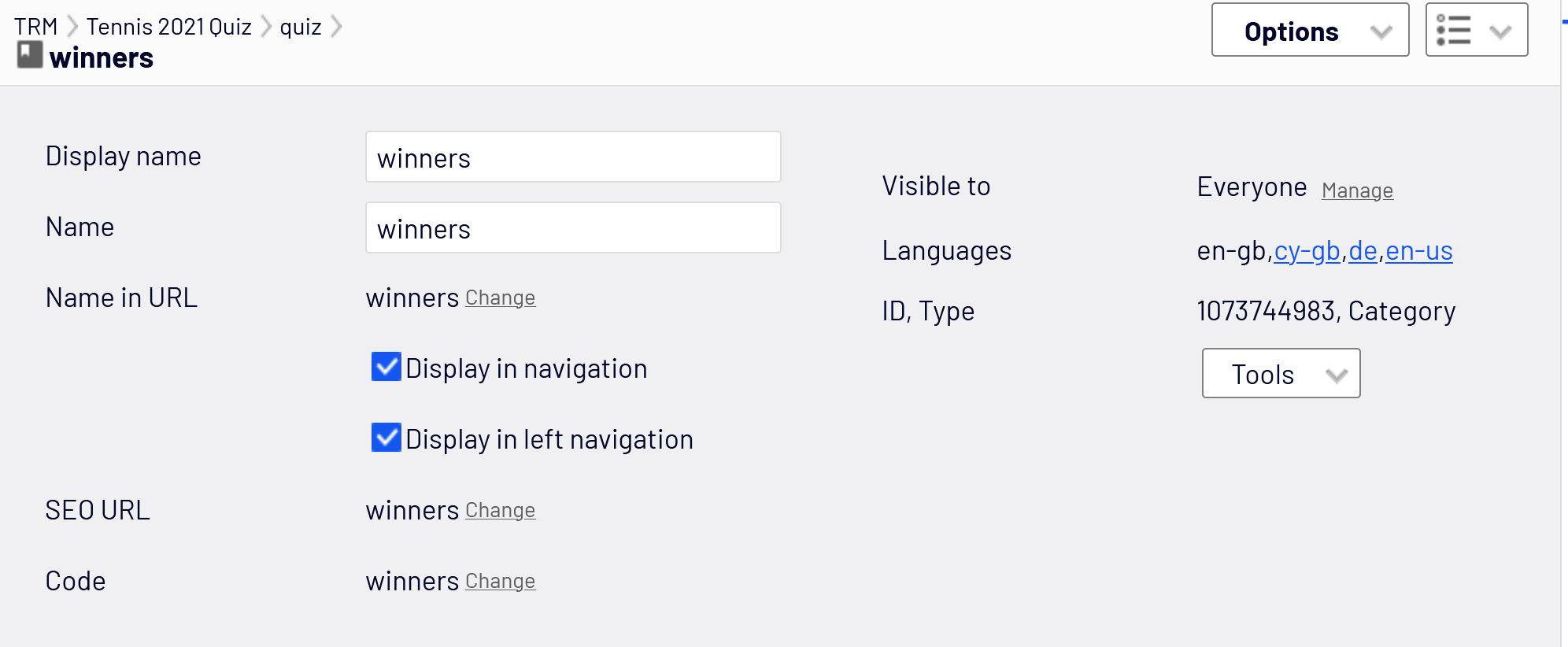Uncheck Display in navigation checkbox

click(386, 367)
